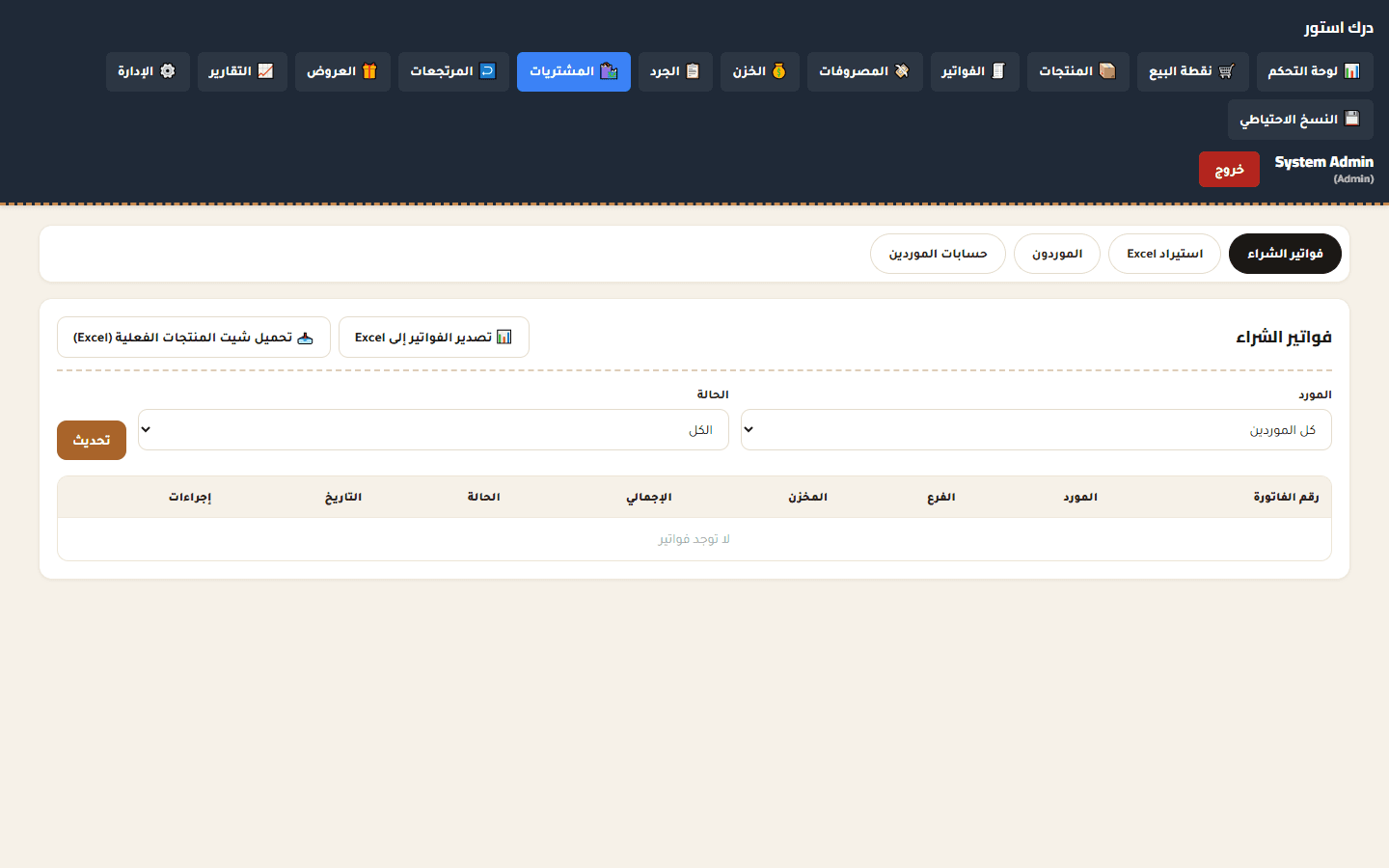Open the المورد supplier dropdown

(x=1036, y=430)
